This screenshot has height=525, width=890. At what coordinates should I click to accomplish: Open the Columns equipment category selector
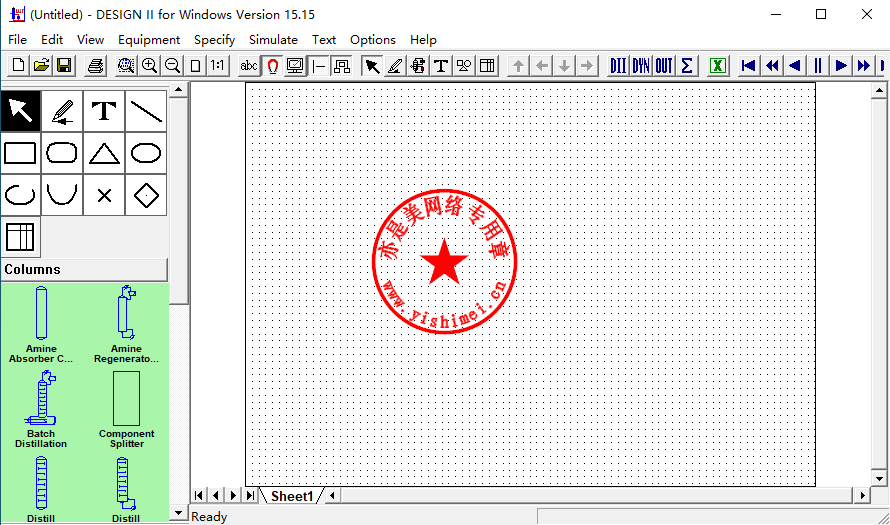[84, 270]
